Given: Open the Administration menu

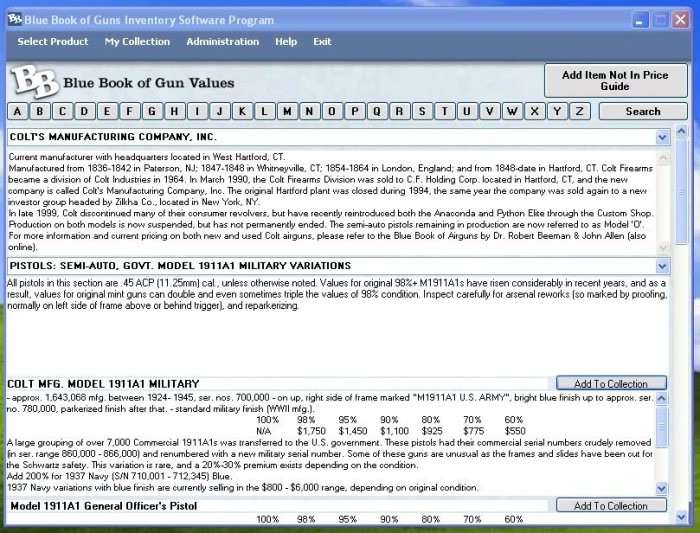Looking at the screenshot, I should [x=222, y=42].
